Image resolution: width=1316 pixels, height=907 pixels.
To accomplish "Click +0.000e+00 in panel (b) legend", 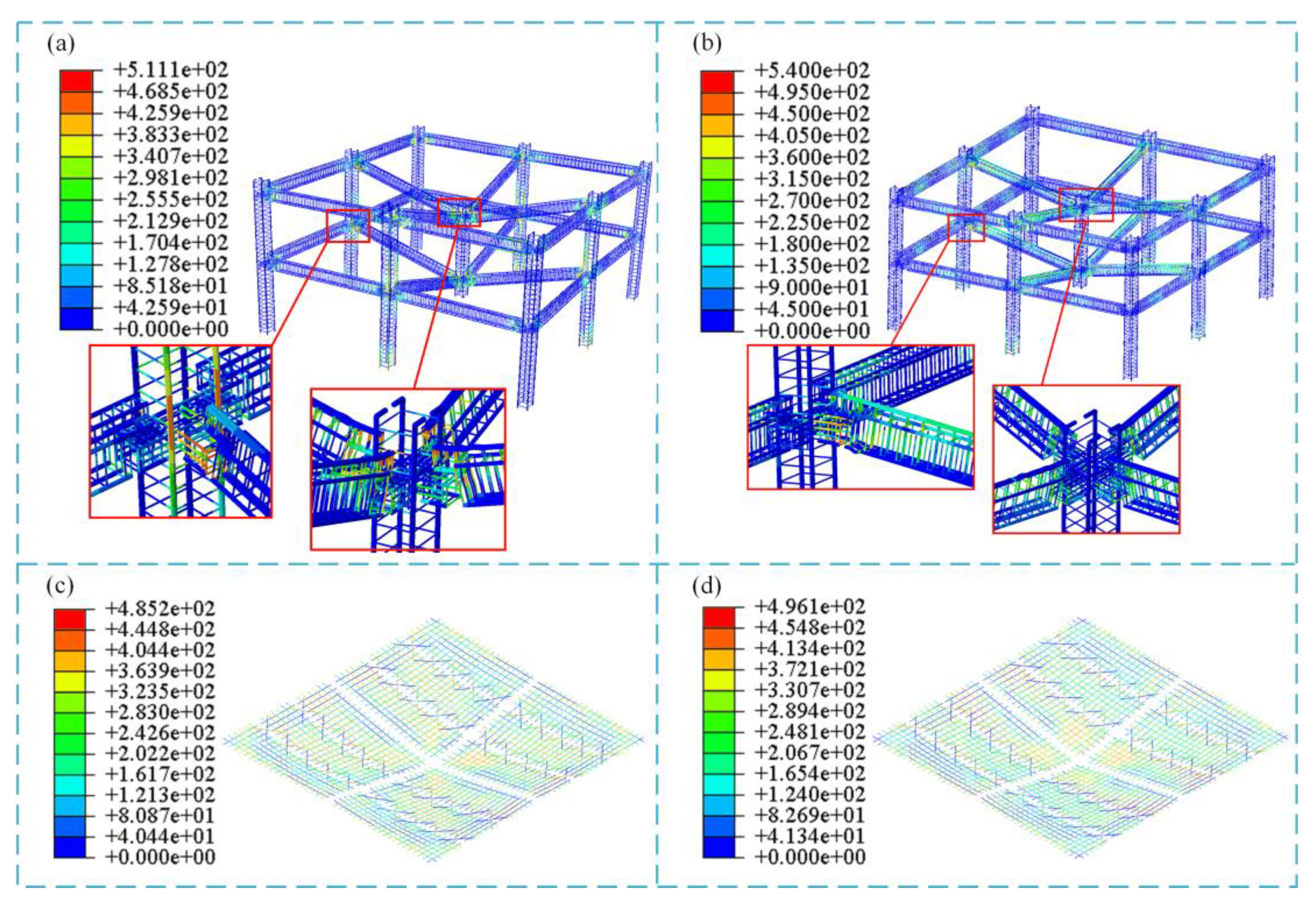I will point(812,331).
